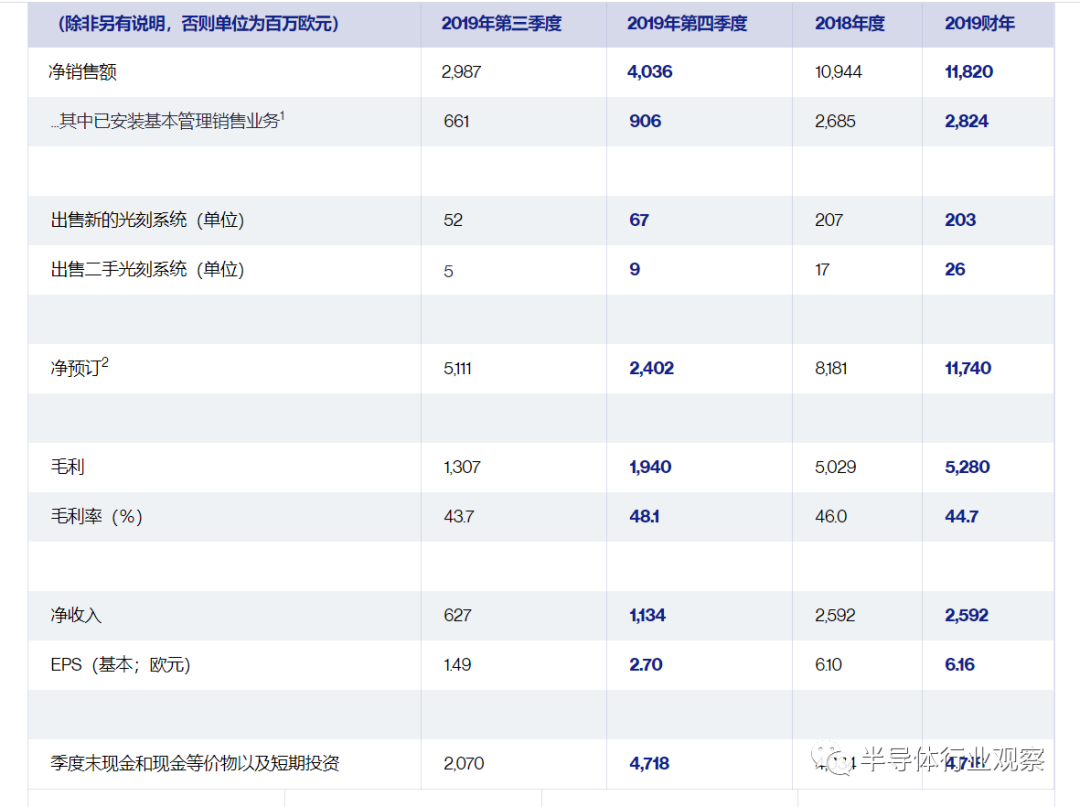1080x807 pixels.
Task: Click net income value 1,134
Action: pos(647,615)
